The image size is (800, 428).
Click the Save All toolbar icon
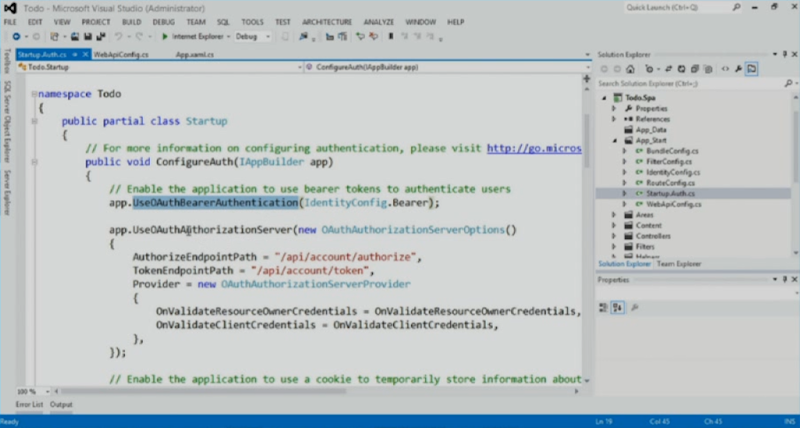point(101,37)
